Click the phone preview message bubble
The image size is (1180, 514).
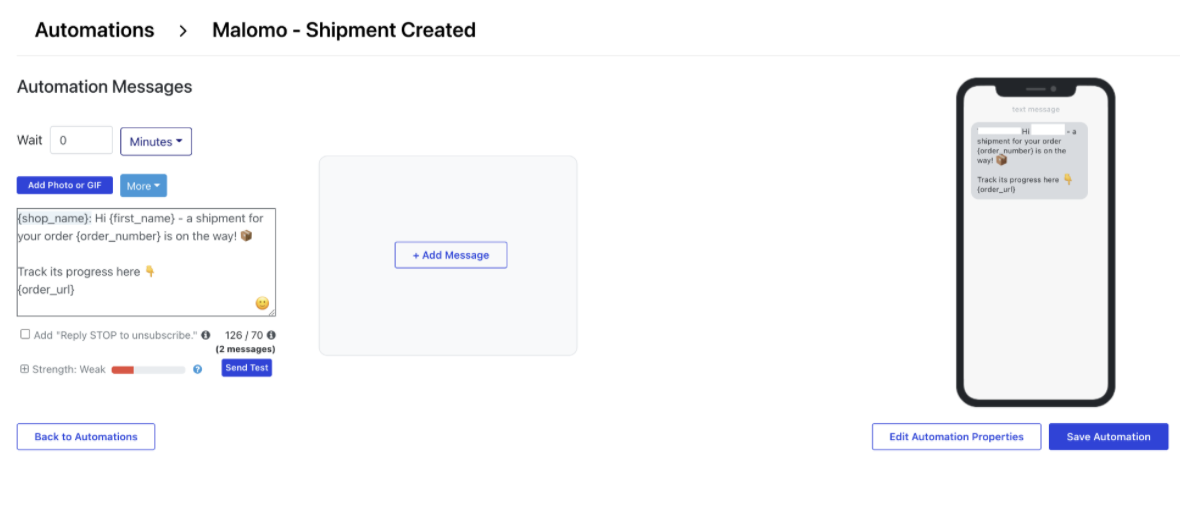(x=1029, y=160)
